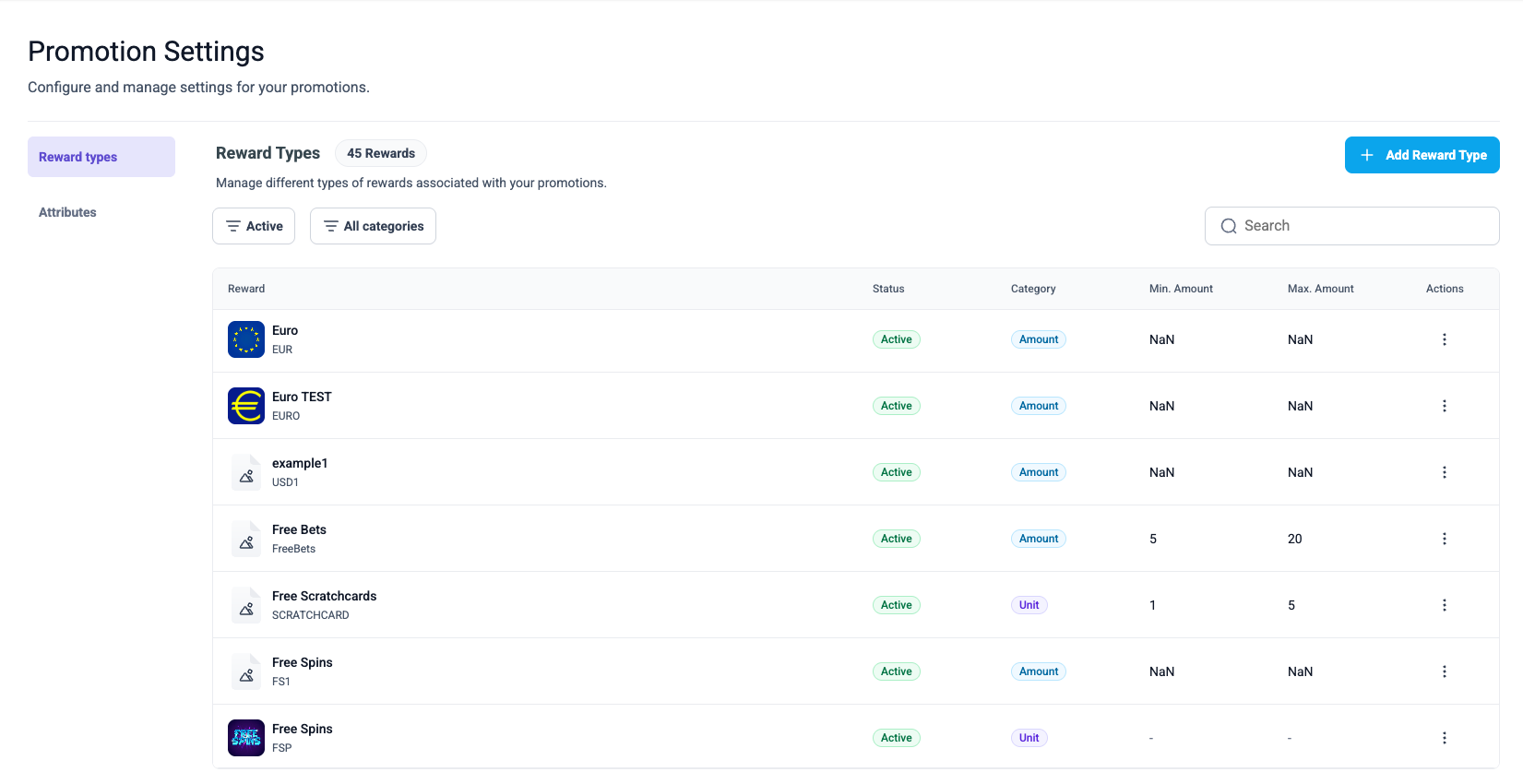Open actions menu for example1 row

(1445, 472)
